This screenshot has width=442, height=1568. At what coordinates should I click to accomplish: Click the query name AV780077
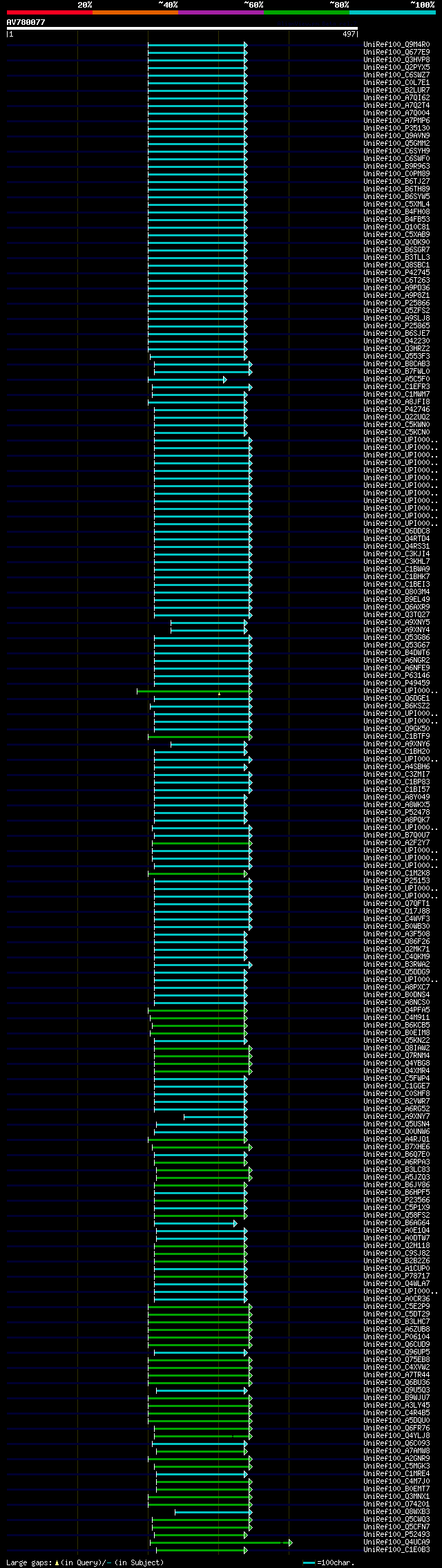[x=26, y=22]
